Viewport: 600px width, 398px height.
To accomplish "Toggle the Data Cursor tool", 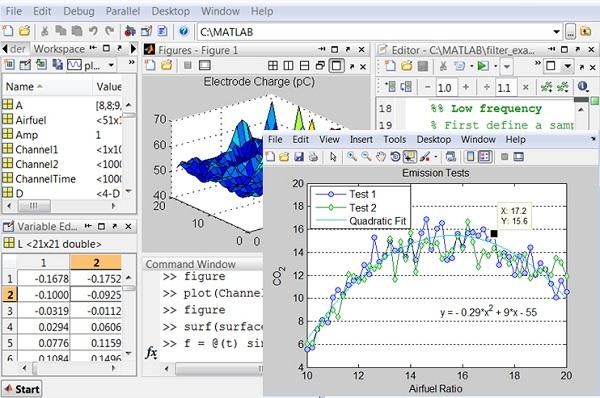I will tap(409, 157).
